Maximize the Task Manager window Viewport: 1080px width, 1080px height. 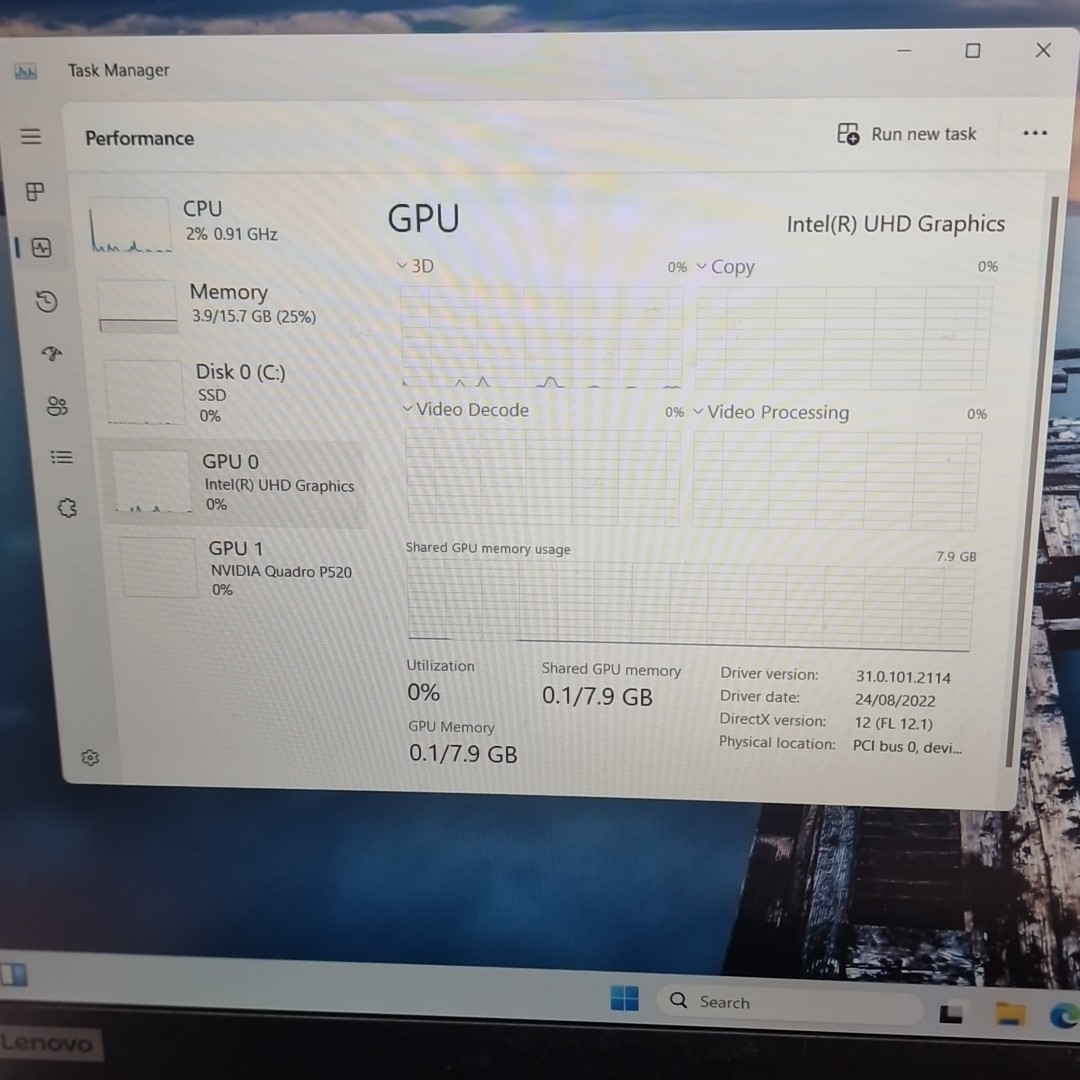pyautogui.click(x=973, y=50)
